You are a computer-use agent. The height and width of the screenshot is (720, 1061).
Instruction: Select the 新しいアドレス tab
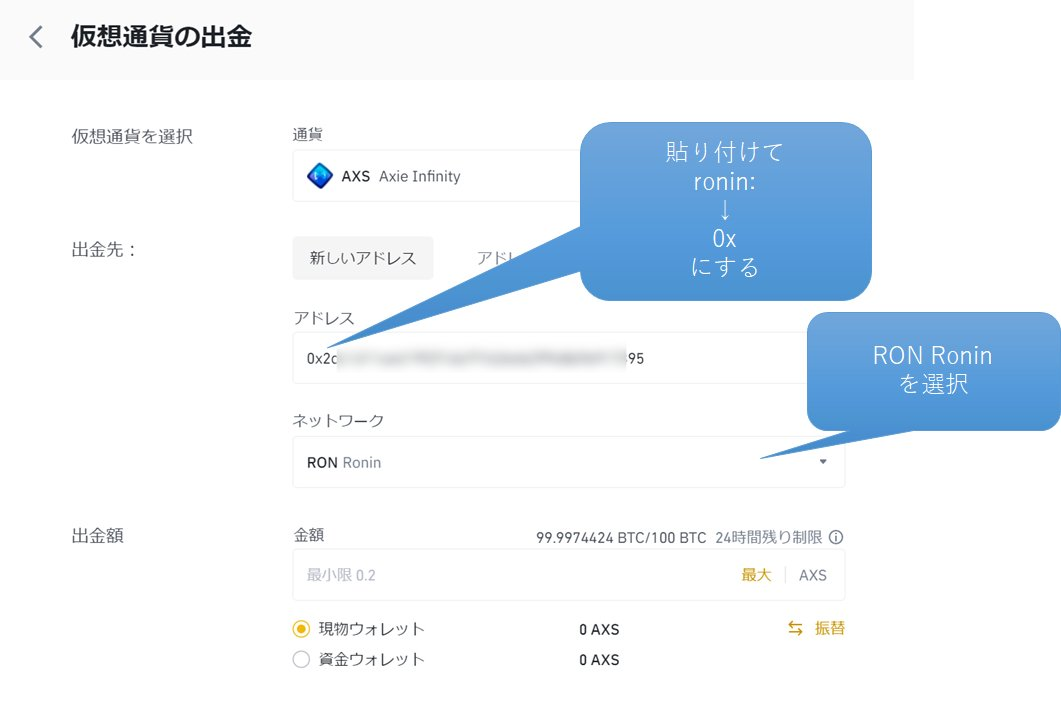pyautogui.click(x=363, y=258)
